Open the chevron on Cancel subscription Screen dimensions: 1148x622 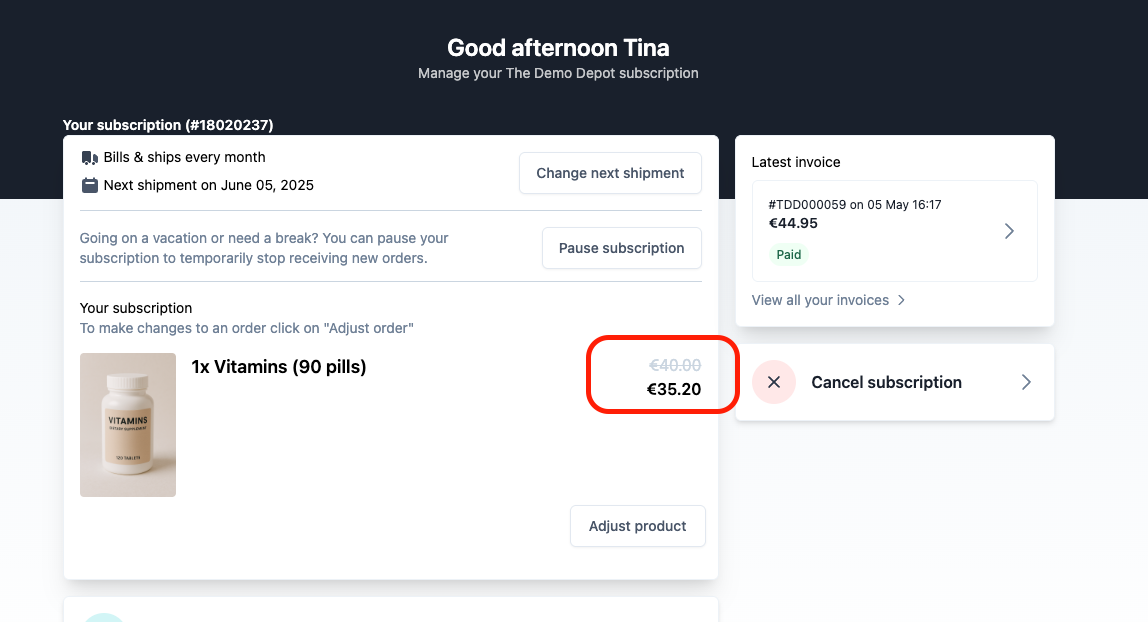pyautogui.click(x=1026, y=382)
